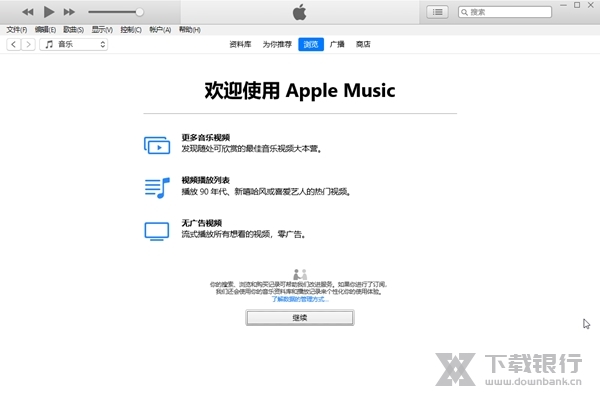The image size is (600, 395).
Task: Click the privacy handshake people icon
Action: [x=300, y=274]
